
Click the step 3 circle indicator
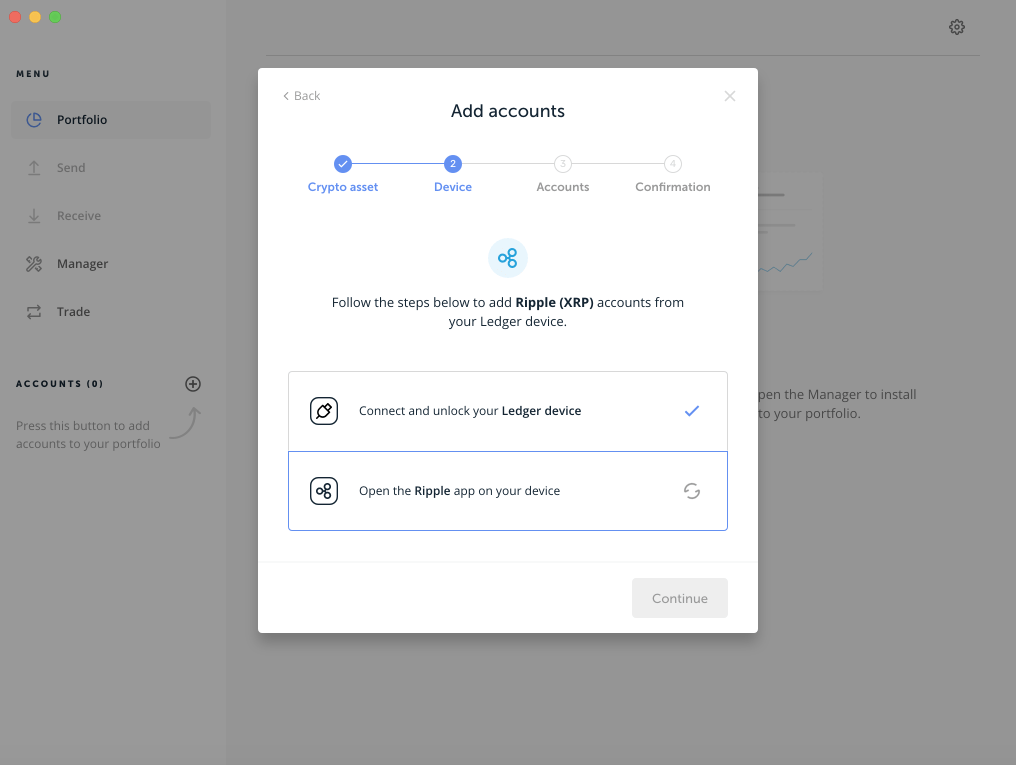point(562,164)
